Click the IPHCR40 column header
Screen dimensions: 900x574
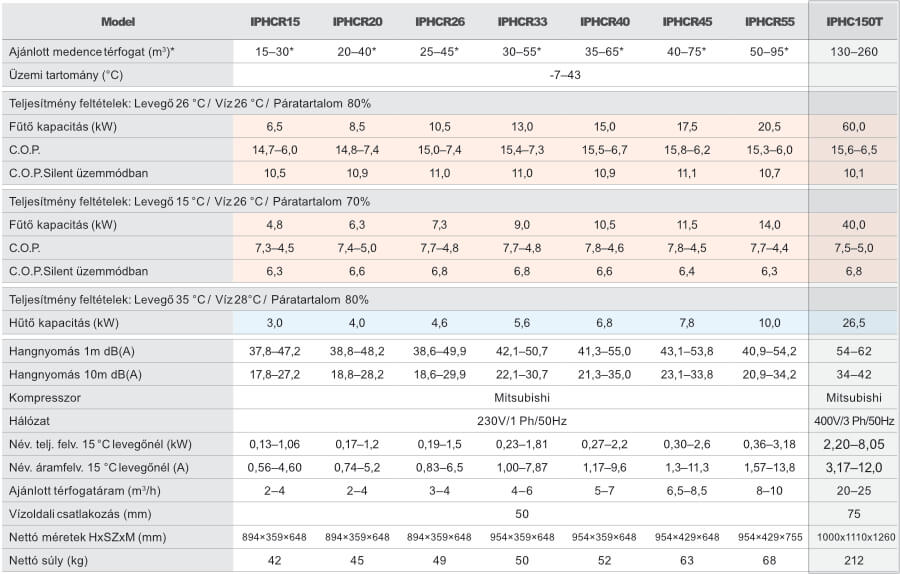coord(603,21)
